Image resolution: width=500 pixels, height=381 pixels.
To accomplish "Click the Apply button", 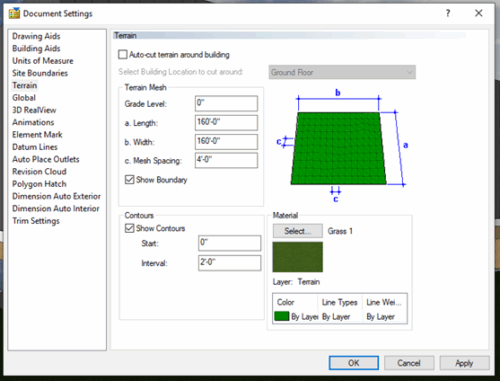I will (x=464, y=363).
